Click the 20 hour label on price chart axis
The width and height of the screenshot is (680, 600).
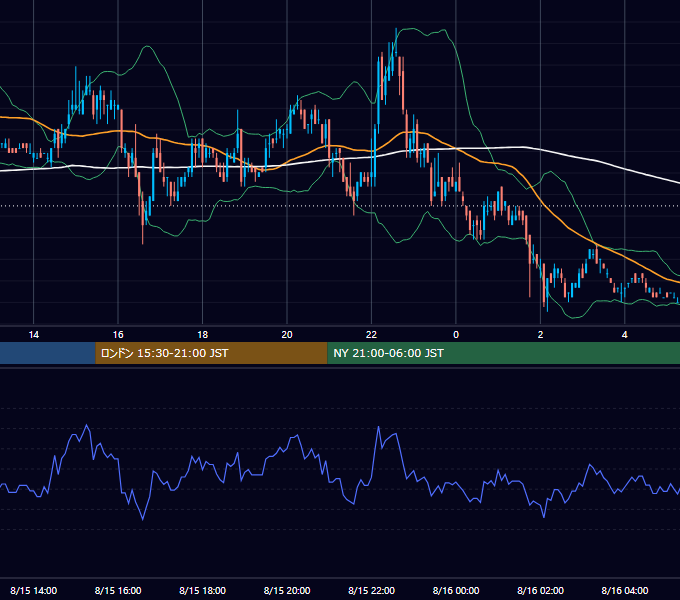(x=287, y=335)
